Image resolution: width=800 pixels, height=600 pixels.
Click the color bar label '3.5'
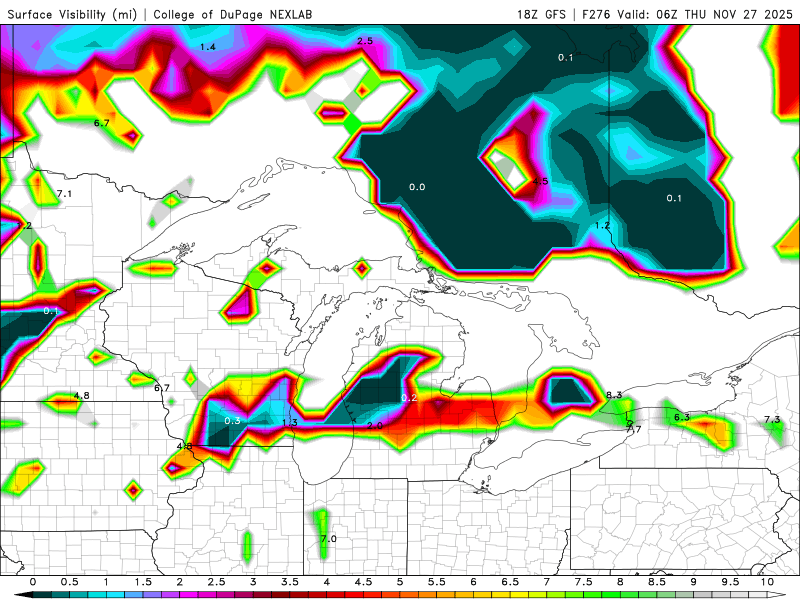click(290, 582)
